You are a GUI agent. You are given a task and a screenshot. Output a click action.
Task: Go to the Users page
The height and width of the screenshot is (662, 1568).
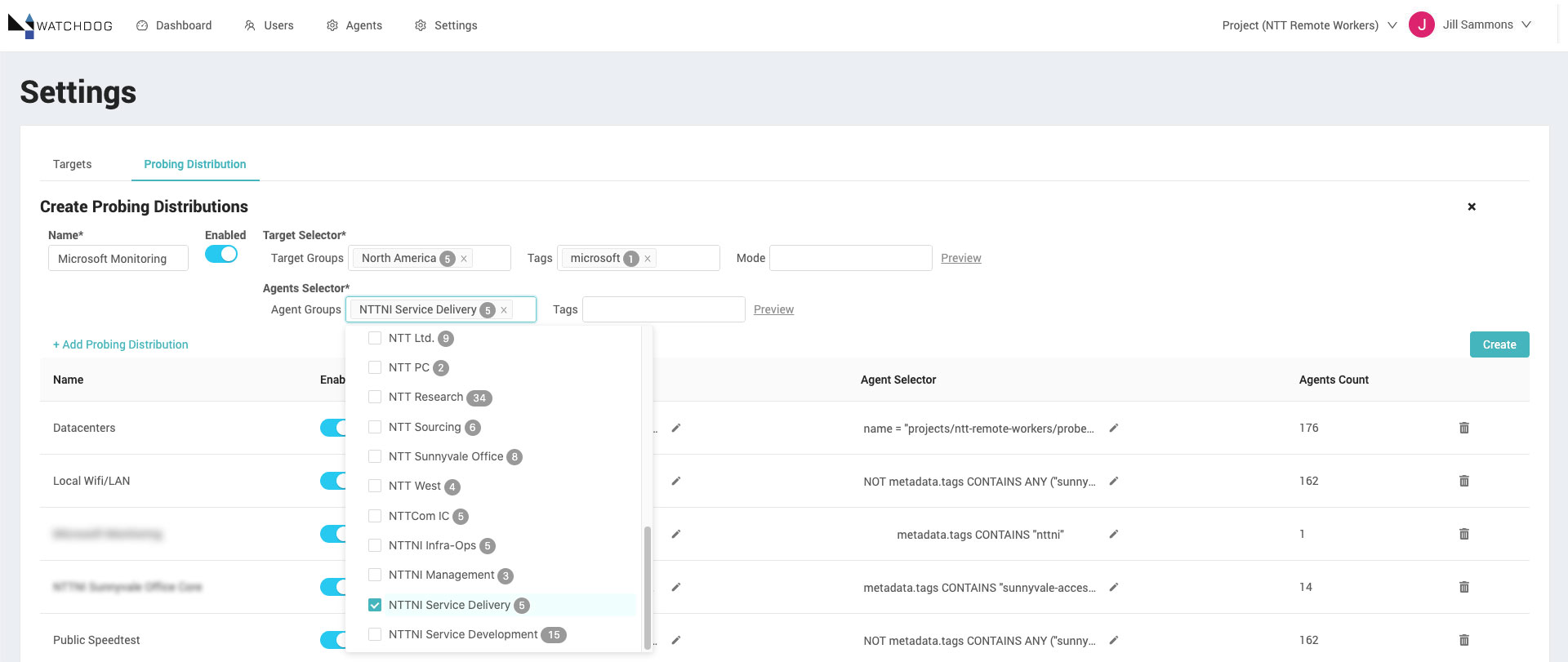(269, 25)
